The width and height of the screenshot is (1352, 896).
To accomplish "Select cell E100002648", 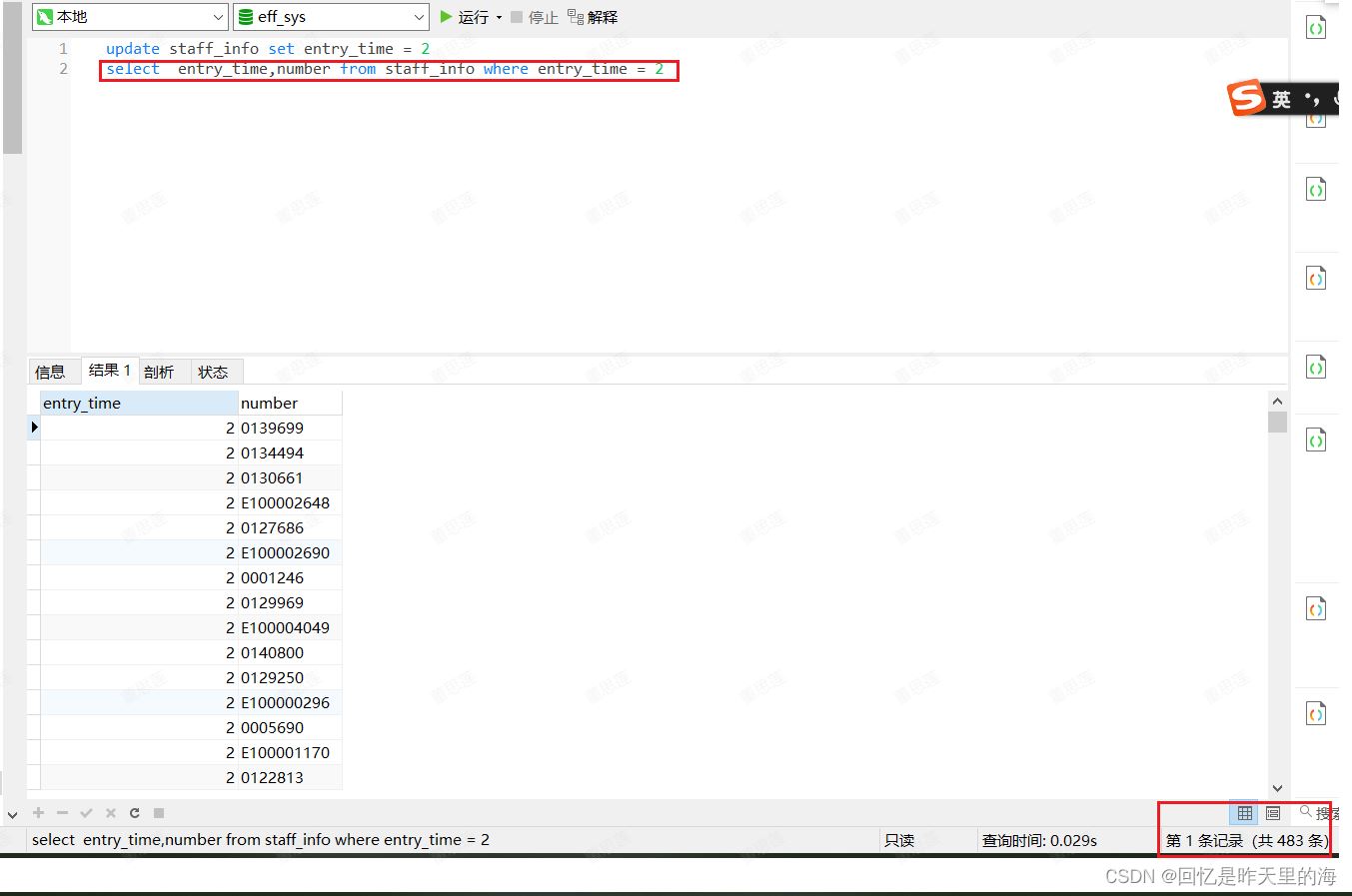I will [x=290, y=502].
